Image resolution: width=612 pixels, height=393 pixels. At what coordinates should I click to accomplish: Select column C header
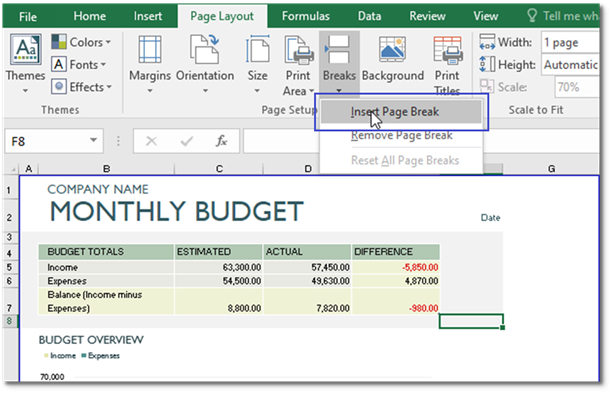(219, 169)
